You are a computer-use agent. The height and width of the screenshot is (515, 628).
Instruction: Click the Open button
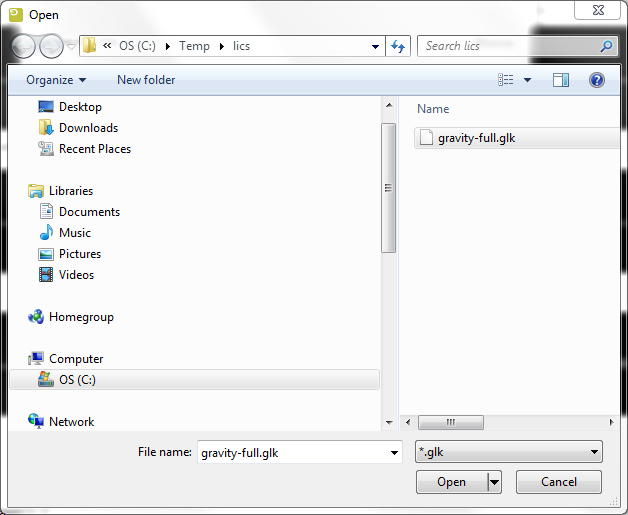pyautogui.click(x=451, y=482)
